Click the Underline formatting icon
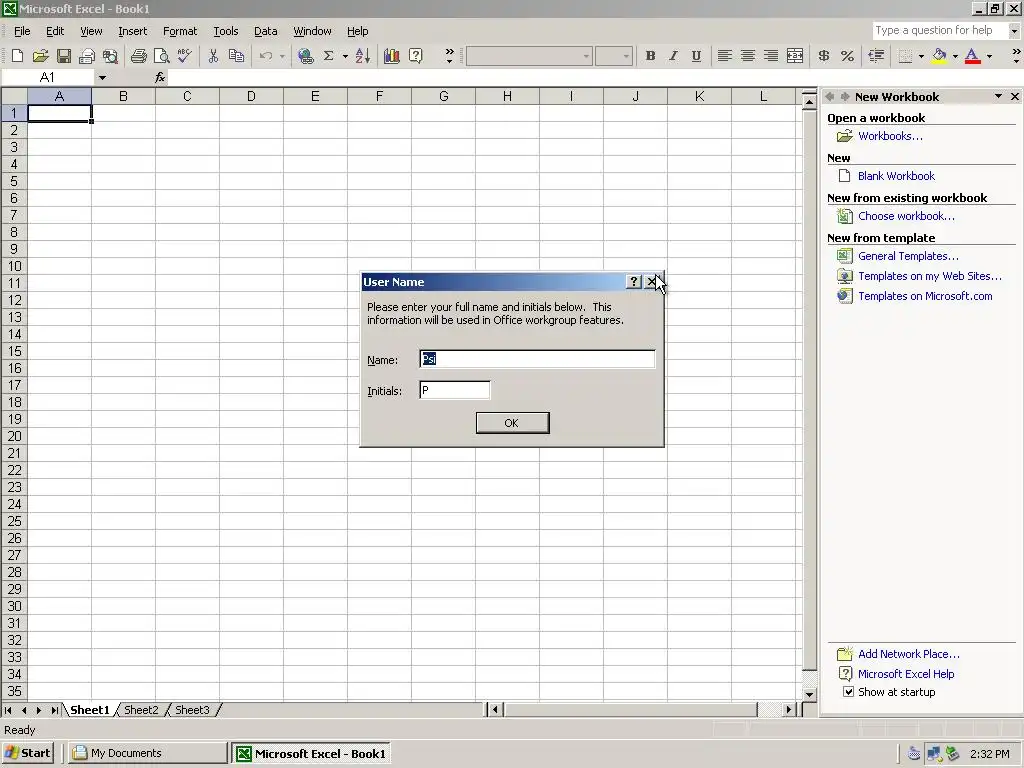 (696, 56)
